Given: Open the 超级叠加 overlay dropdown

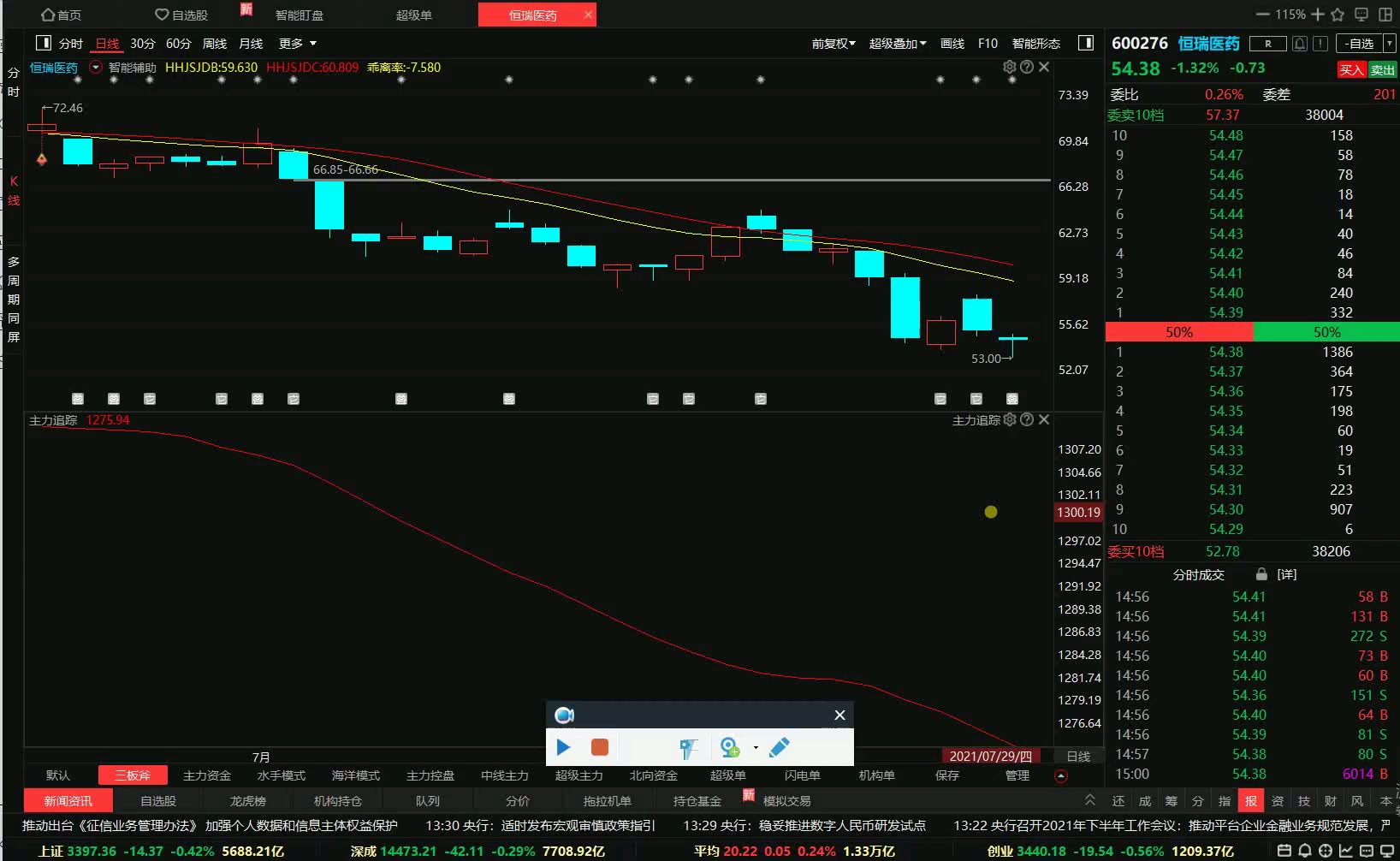Looking at the screenshot, I should point(898,44).
